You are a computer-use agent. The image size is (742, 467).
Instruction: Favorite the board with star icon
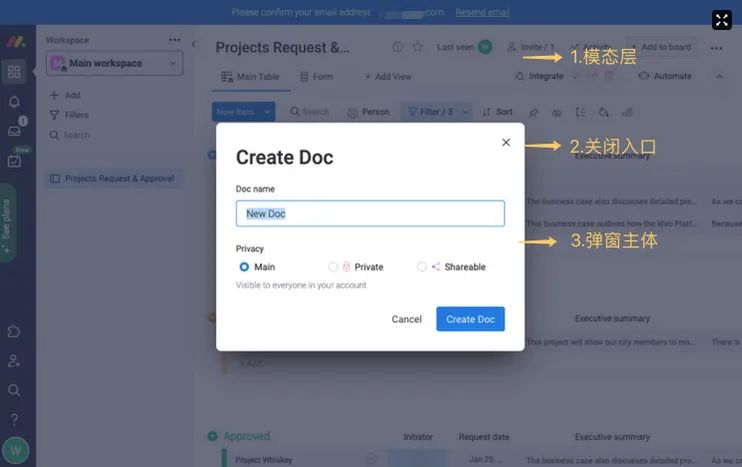(x=417, y=47)
